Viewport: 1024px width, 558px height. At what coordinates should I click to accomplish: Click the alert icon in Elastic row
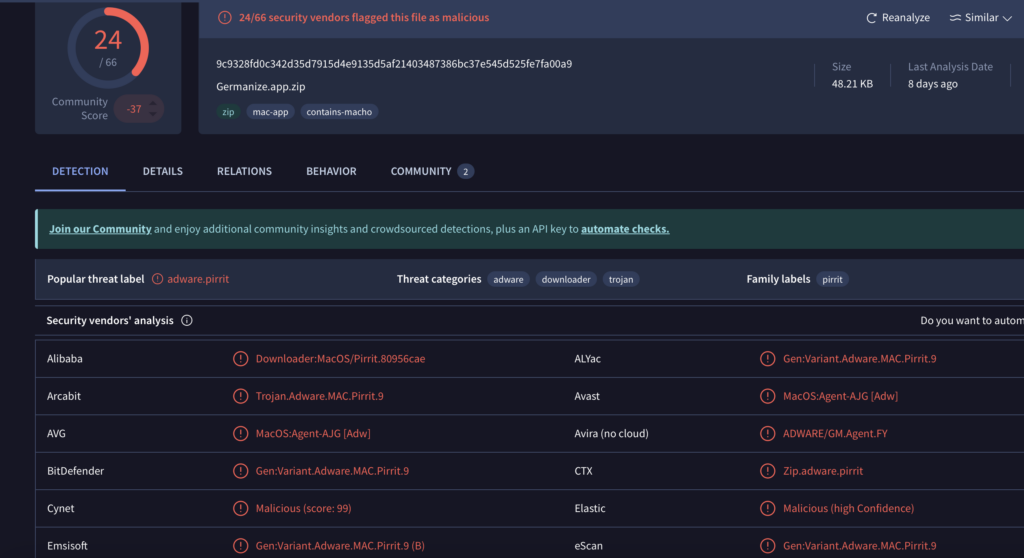tap(767, 508)
